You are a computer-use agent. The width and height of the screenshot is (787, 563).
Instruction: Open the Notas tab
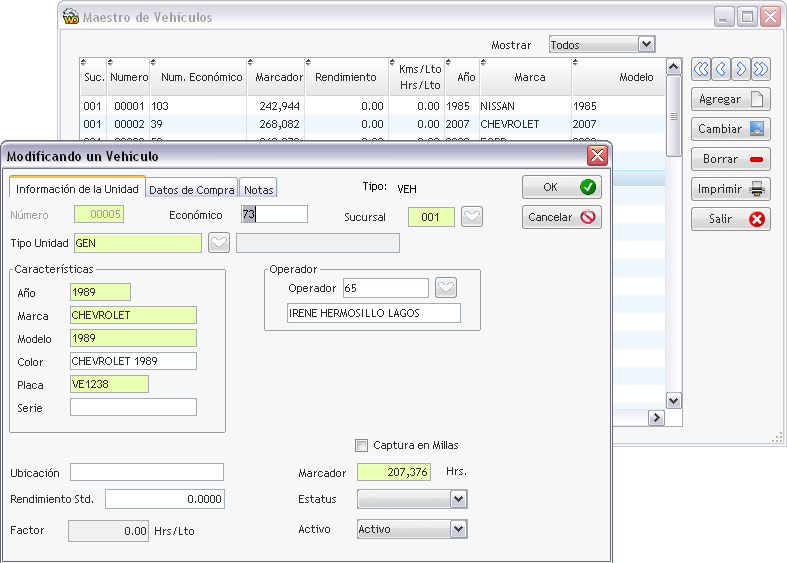258,189
